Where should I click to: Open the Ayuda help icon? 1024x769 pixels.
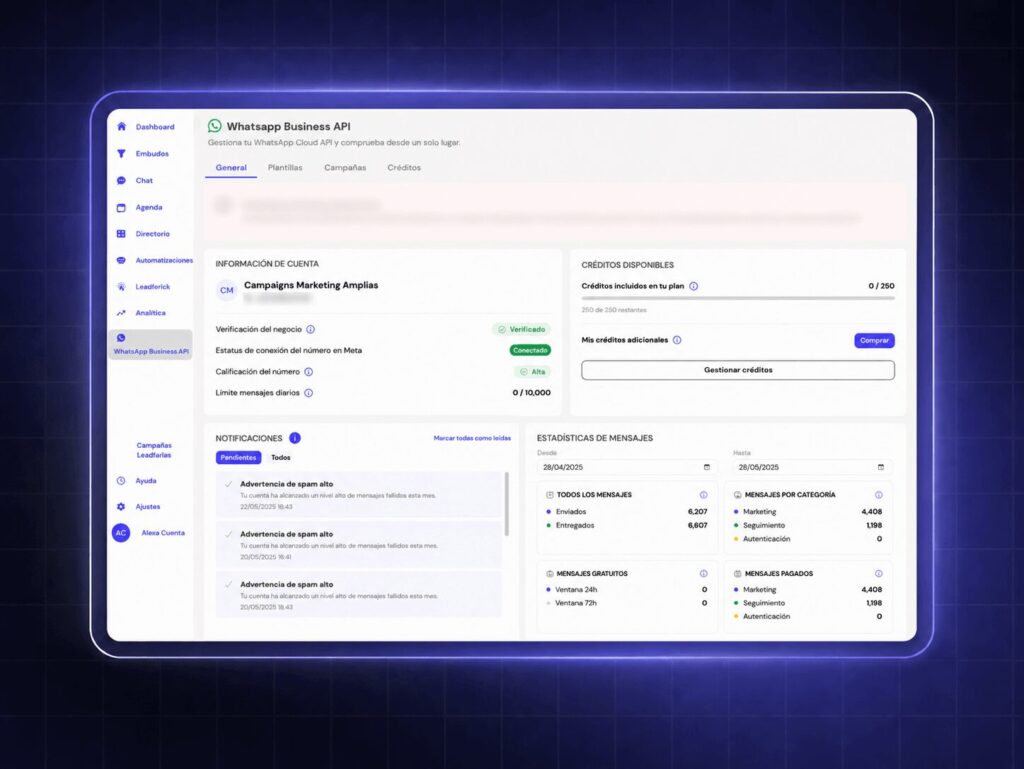121,480
